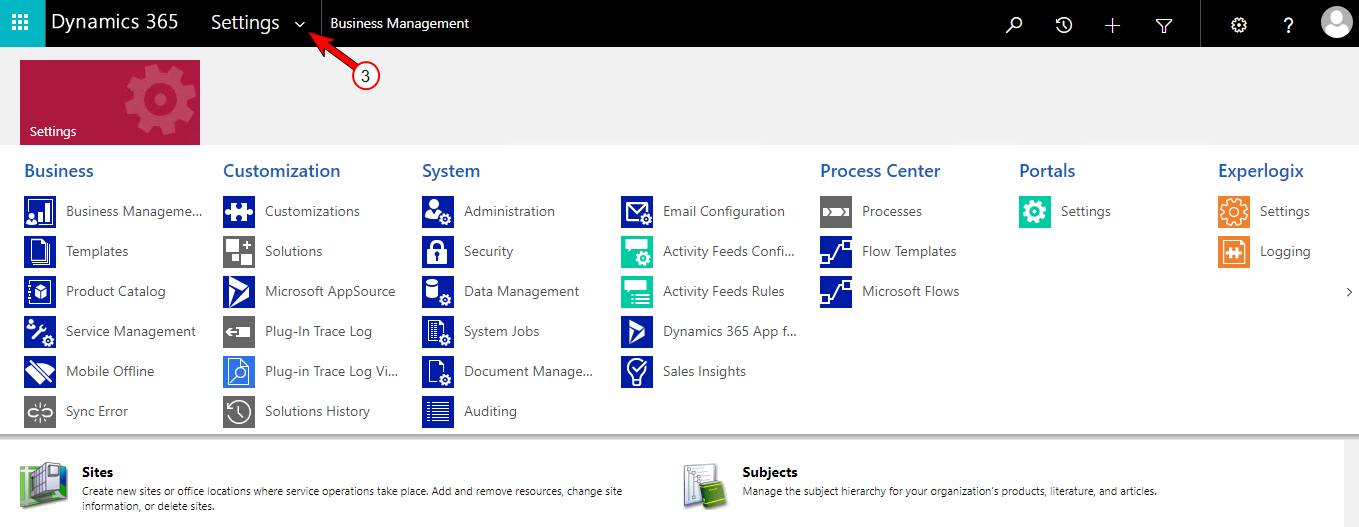Click the Plug-In Trace Log icon
Screen dimensions: 1359x527
coord(239,332)
